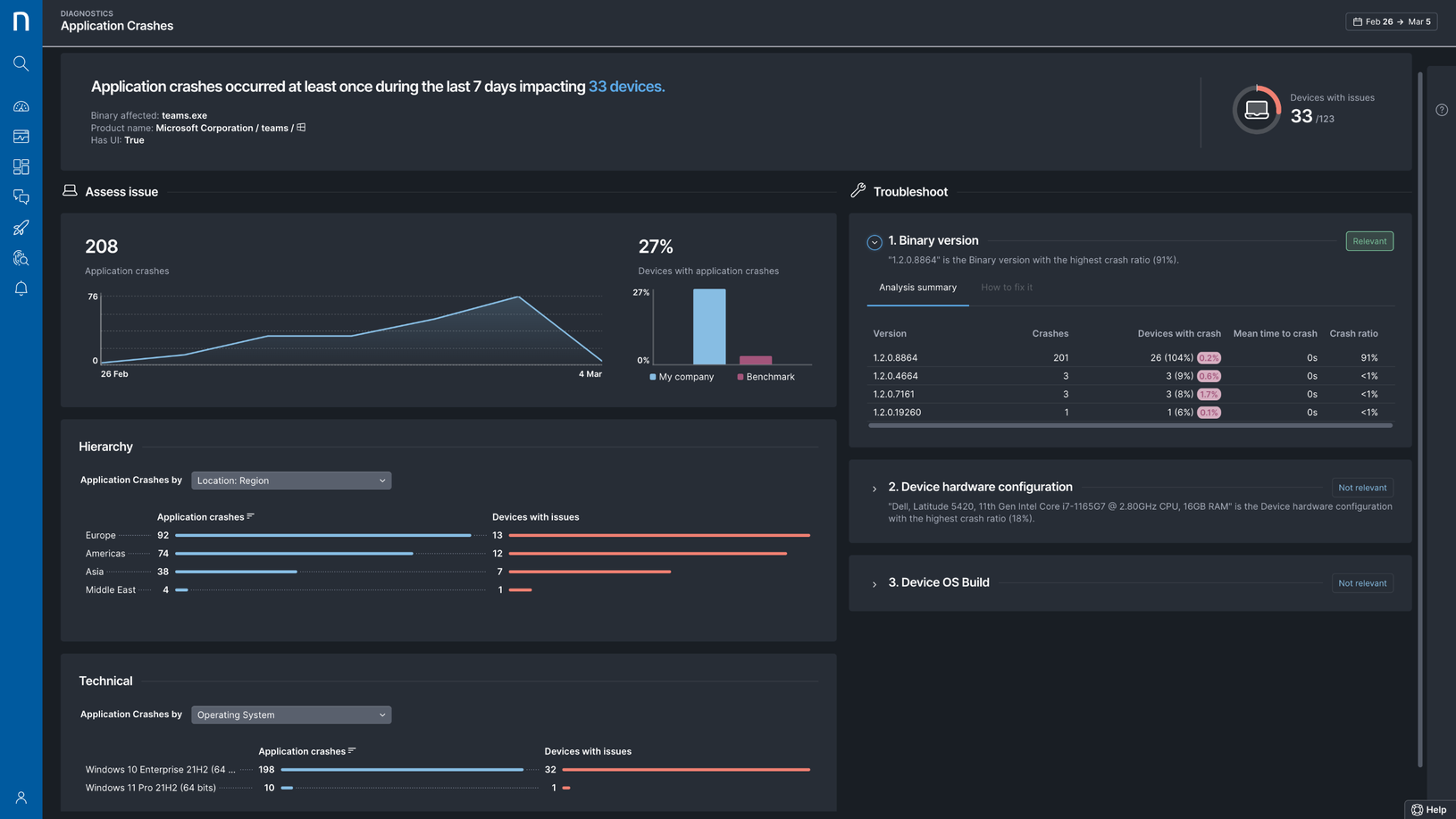Select the dashboard gauge icon in the sidebar
Image resolution: width=1456 pixels, height=819 pixels.
(21, 106)
